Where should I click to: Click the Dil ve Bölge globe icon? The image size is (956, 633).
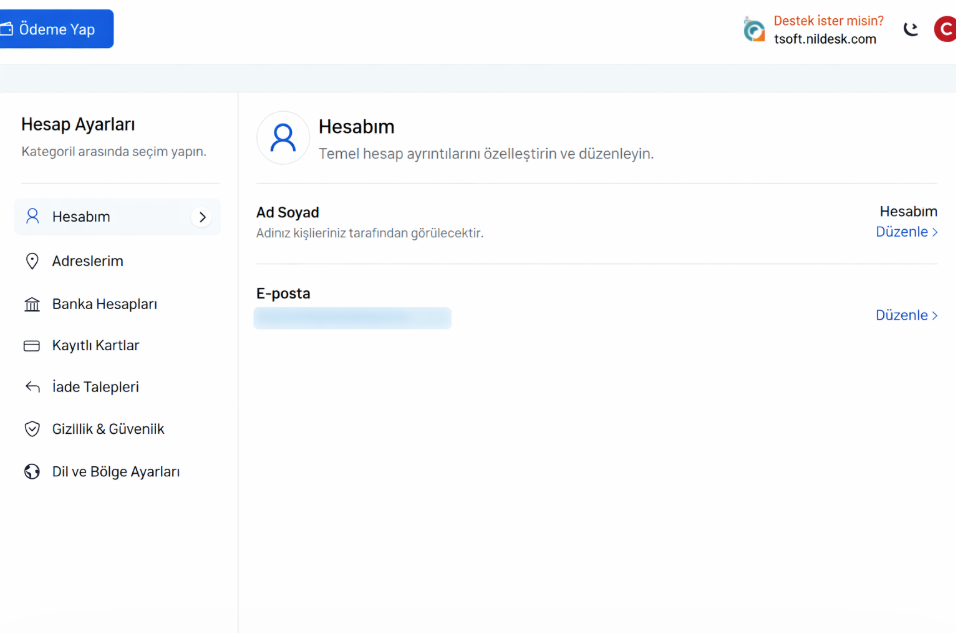[32, 472]
